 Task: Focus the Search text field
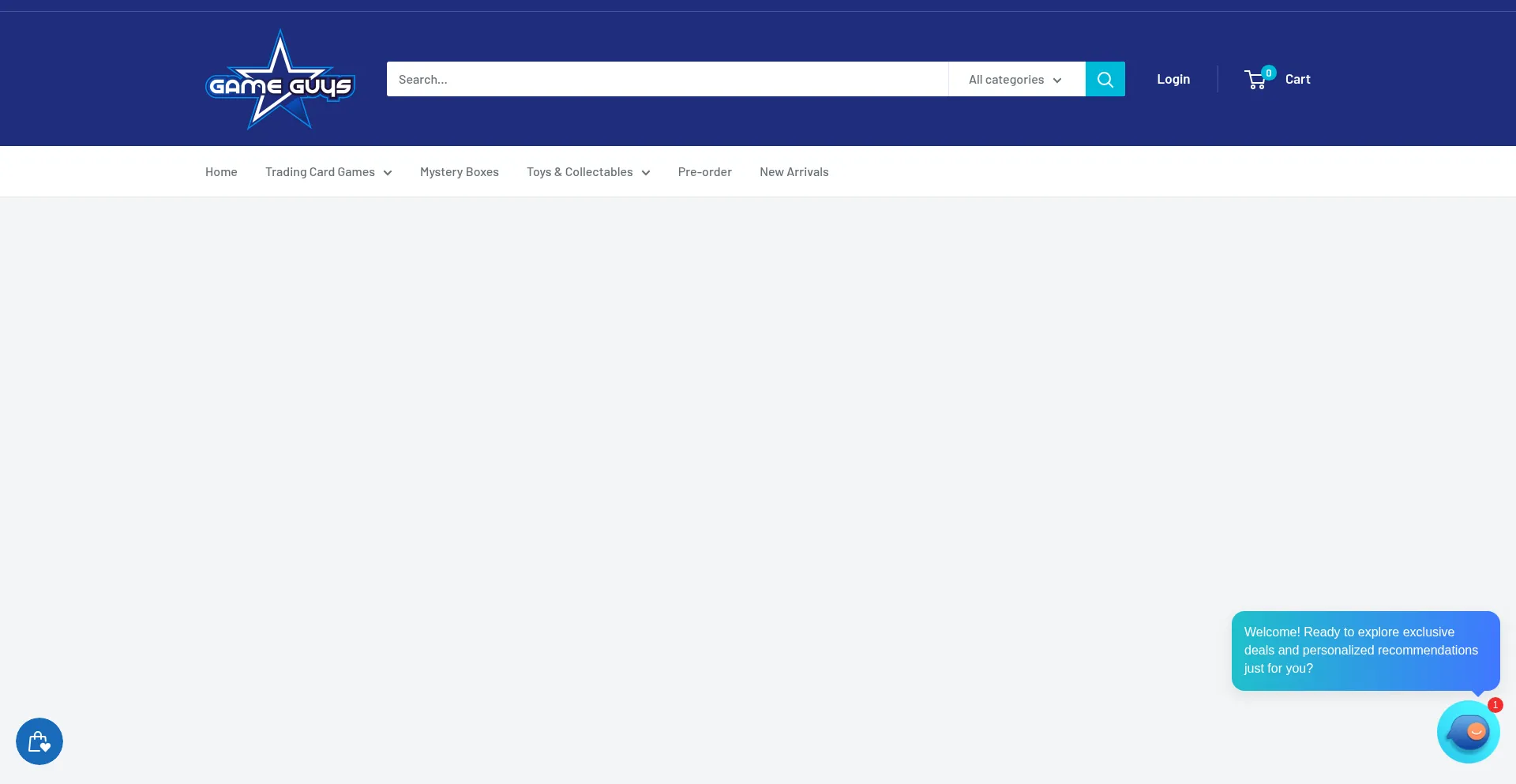[666, 80]
